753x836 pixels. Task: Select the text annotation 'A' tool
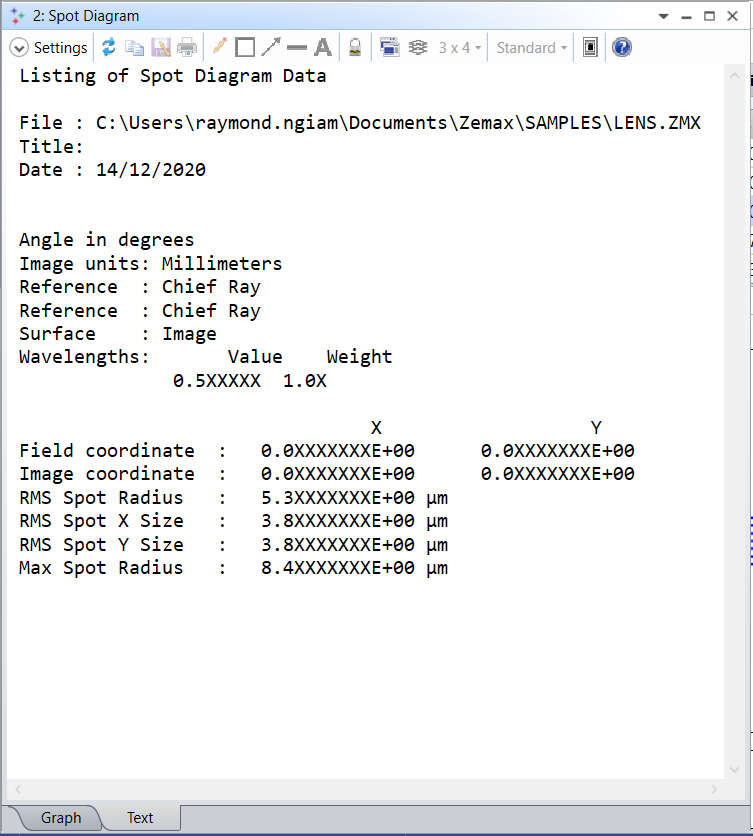pos(322,47)
